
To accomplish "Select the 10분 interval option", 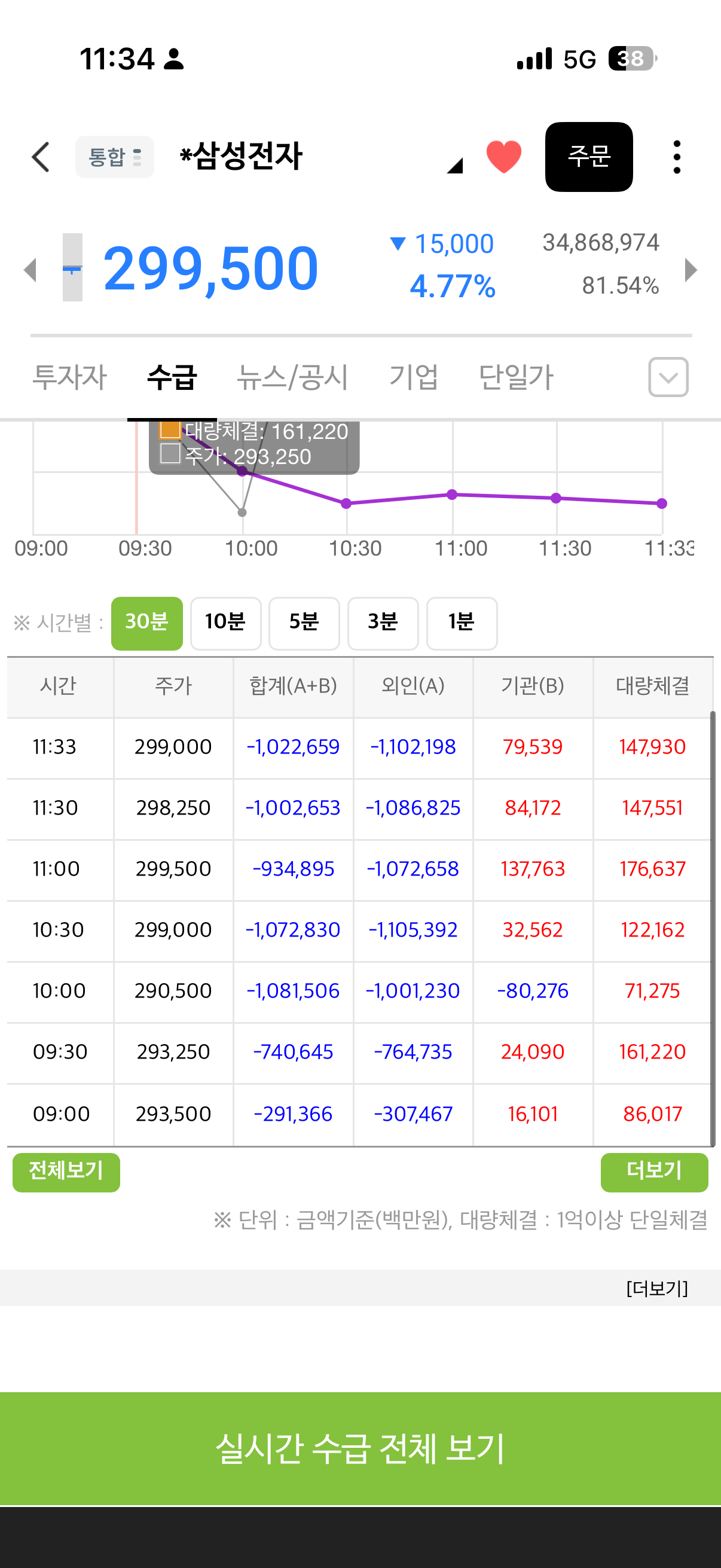I will tap(225, 623).
